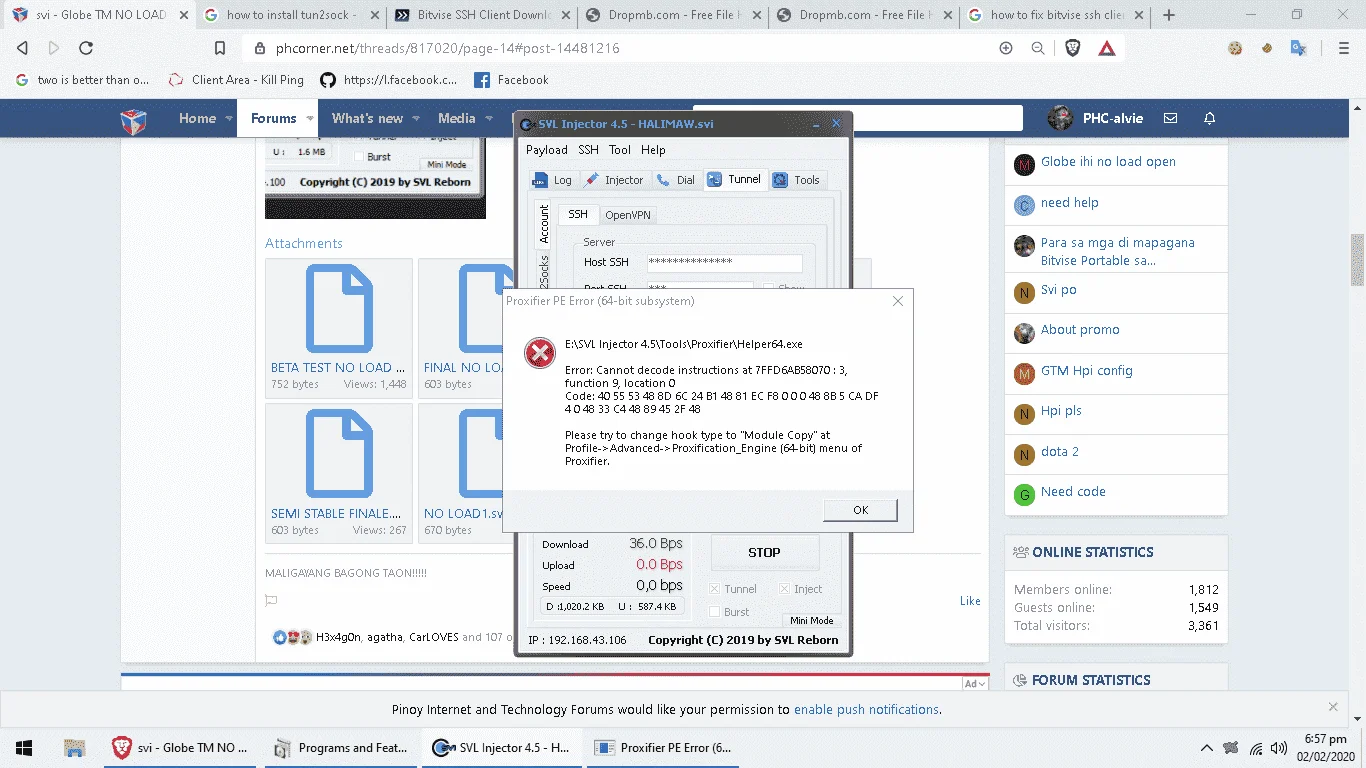Click Like on the forum post
The width and height of the screenshot is (1366, 768).
[970, 601]
